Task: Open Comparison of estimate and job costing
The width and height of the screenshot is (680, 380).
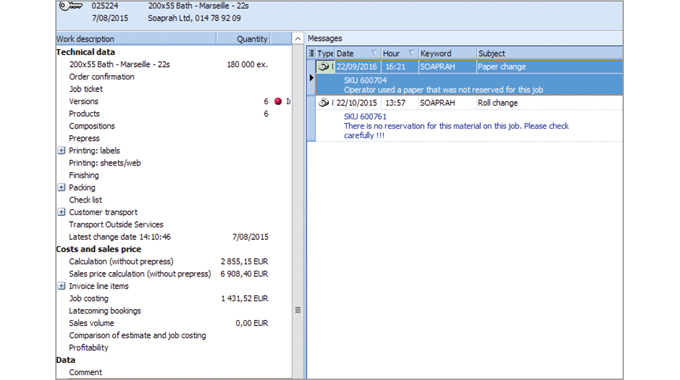Action: (137, 335)
